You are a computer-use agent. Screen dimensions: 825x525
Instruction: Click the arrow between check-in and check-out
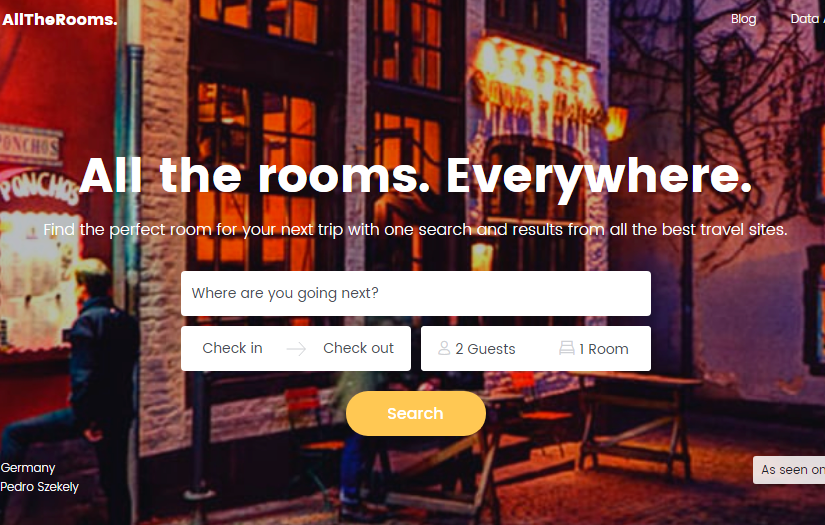pyautogui.click(x=296, y=349)
